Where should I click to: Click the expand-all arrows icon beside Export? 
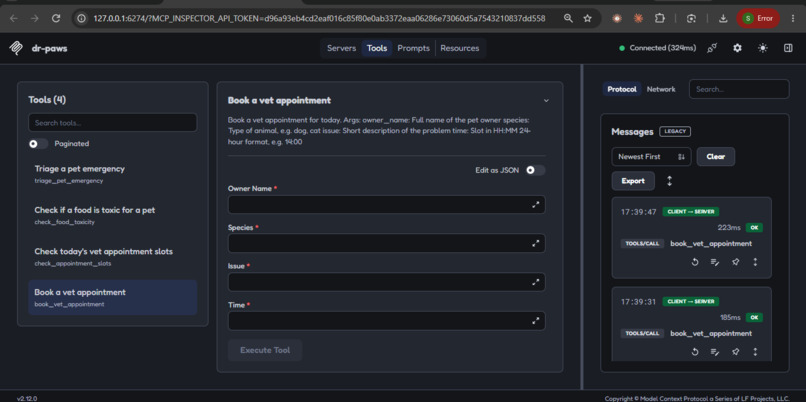(670, 181)
